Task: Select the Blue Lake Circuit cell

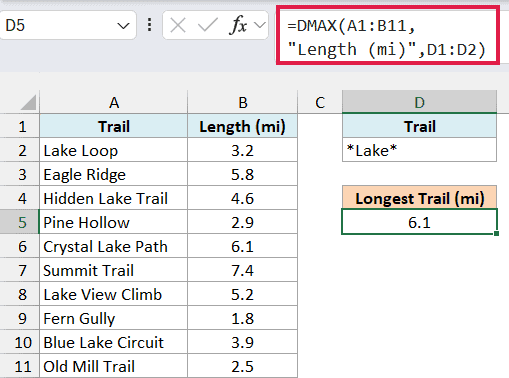Action: pyautogui.click(x=114, y=342)
